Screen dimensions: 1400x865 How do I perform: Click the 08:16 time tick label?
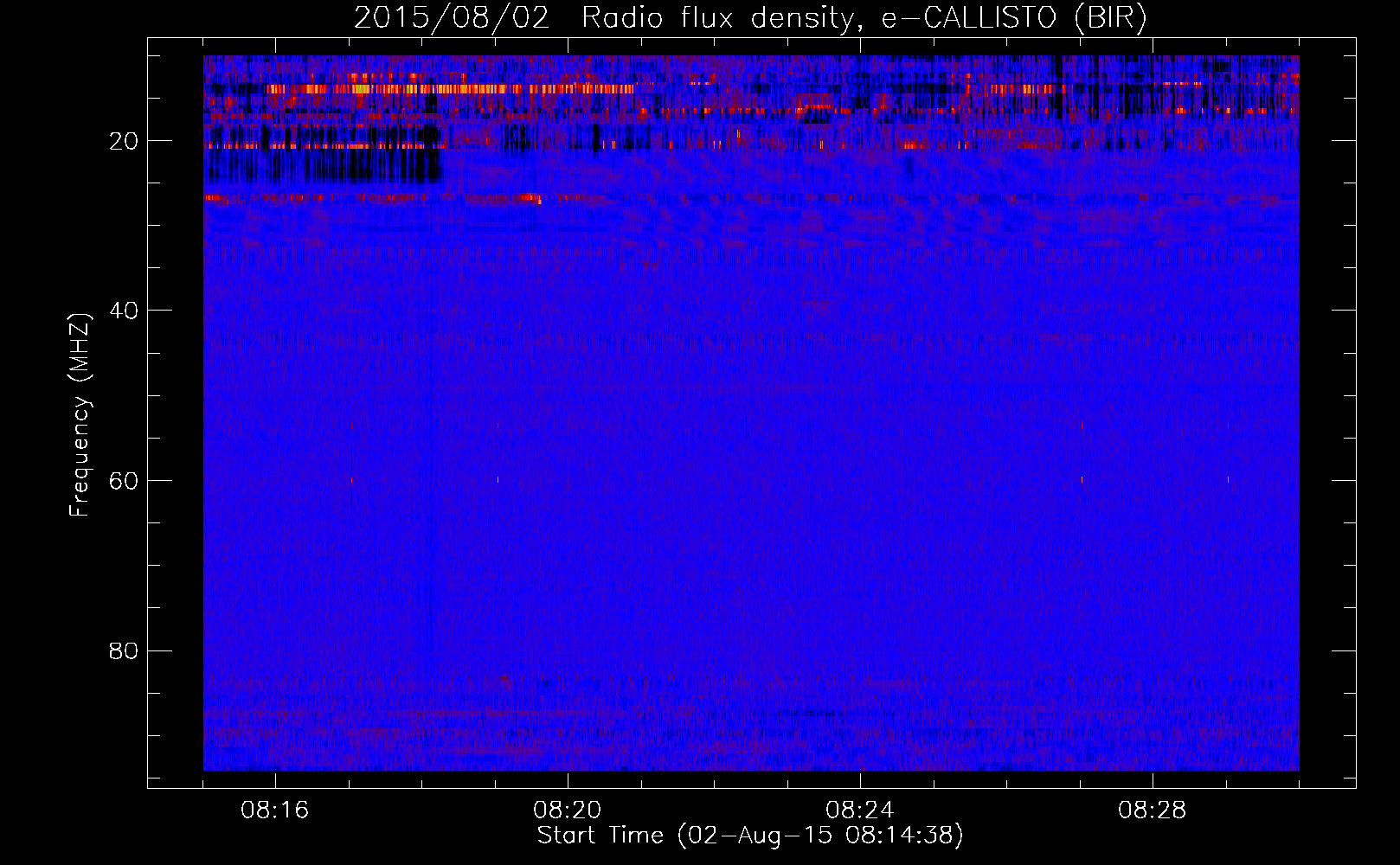coord(275,811)
